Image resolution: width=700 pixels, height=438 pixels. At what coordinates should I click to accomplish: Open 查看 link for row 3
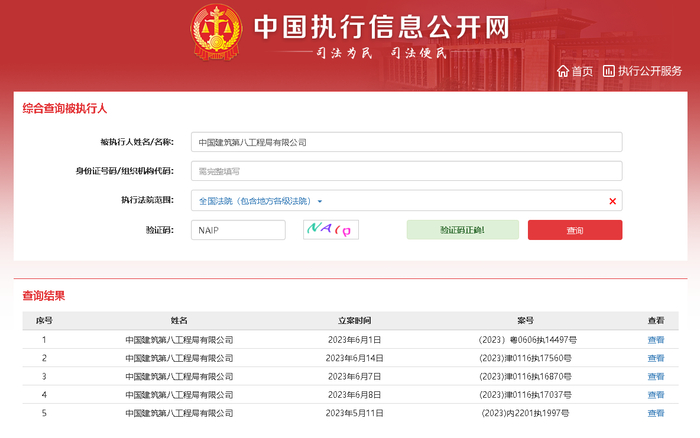[x=656, y=376]
